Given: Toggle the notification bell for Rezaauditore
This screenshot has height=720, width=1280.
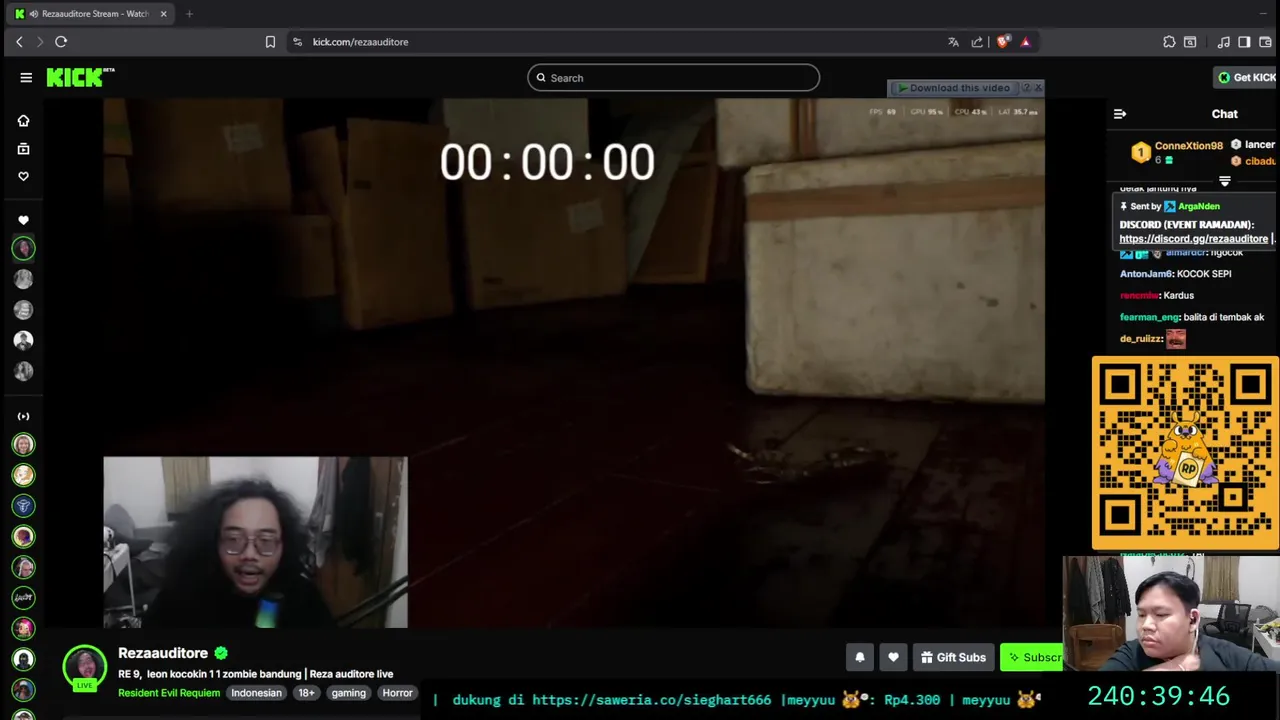Looking at the screenshot, I should tap(860, 657).
